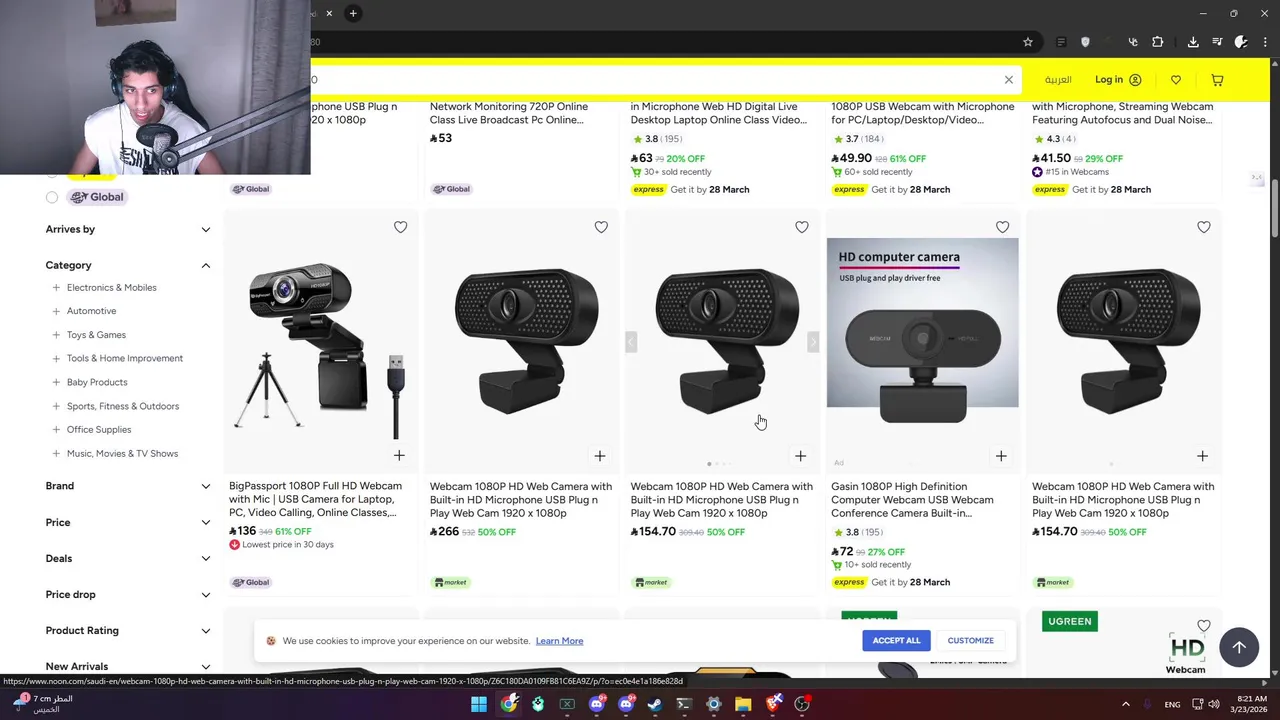Follow the Learn More cookie link

559,641
